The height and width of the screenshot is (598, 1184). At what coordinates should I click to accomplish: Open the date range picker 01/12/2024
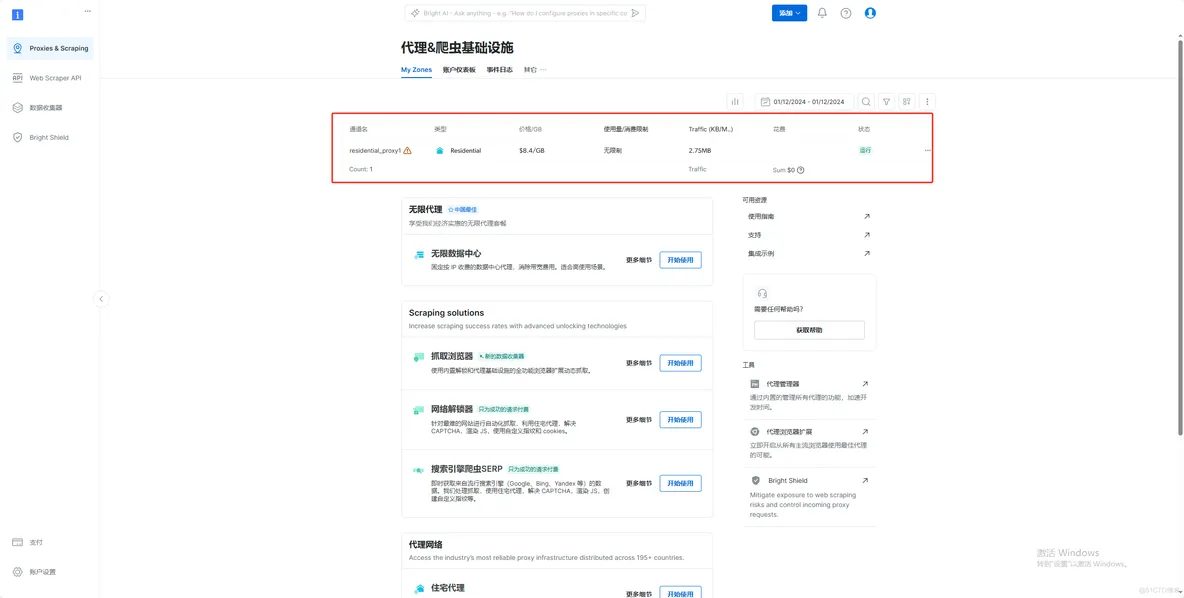point(803,101)
